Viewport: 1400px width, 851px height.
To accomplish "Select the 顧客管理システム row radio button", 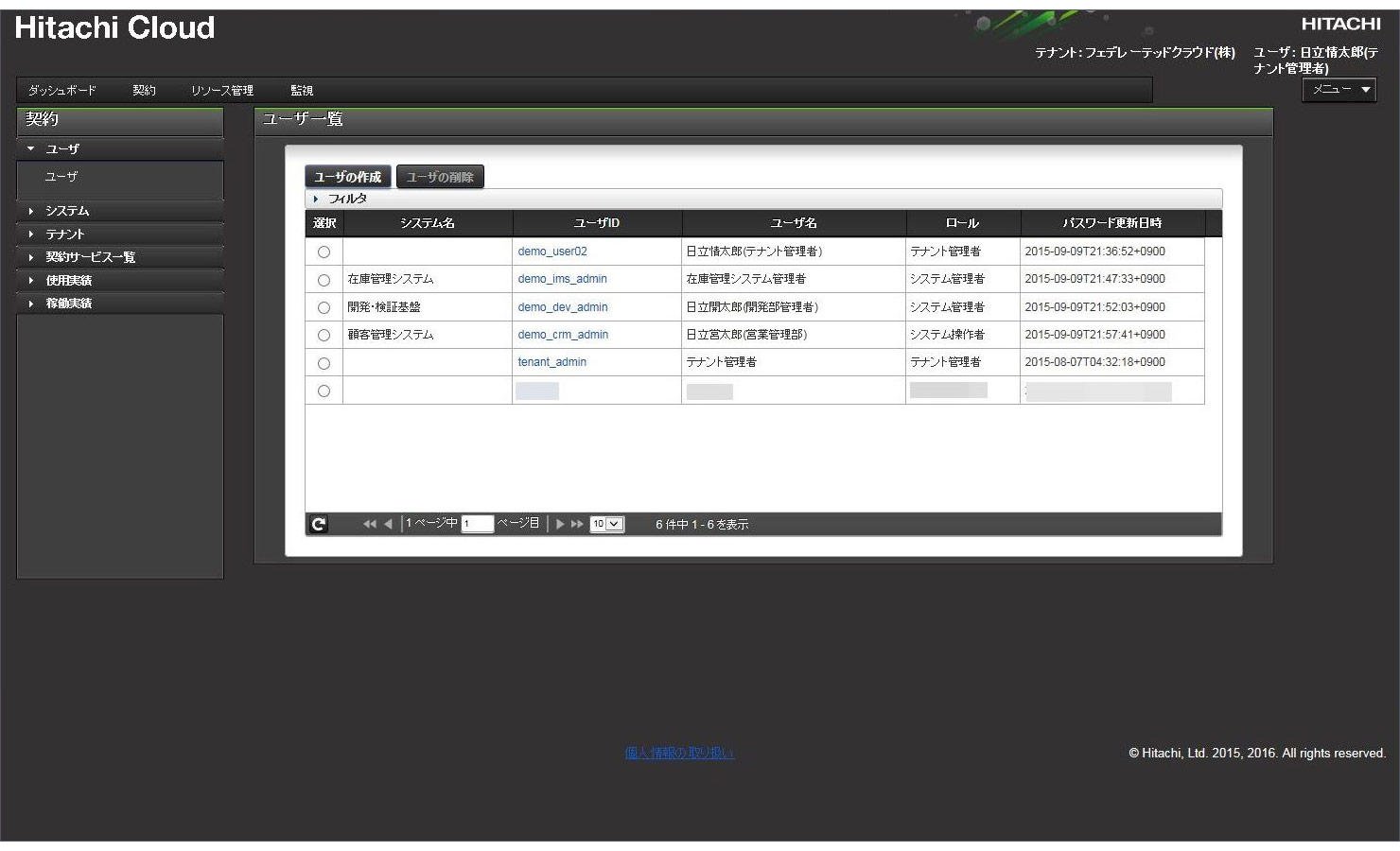I will [324, 336].
